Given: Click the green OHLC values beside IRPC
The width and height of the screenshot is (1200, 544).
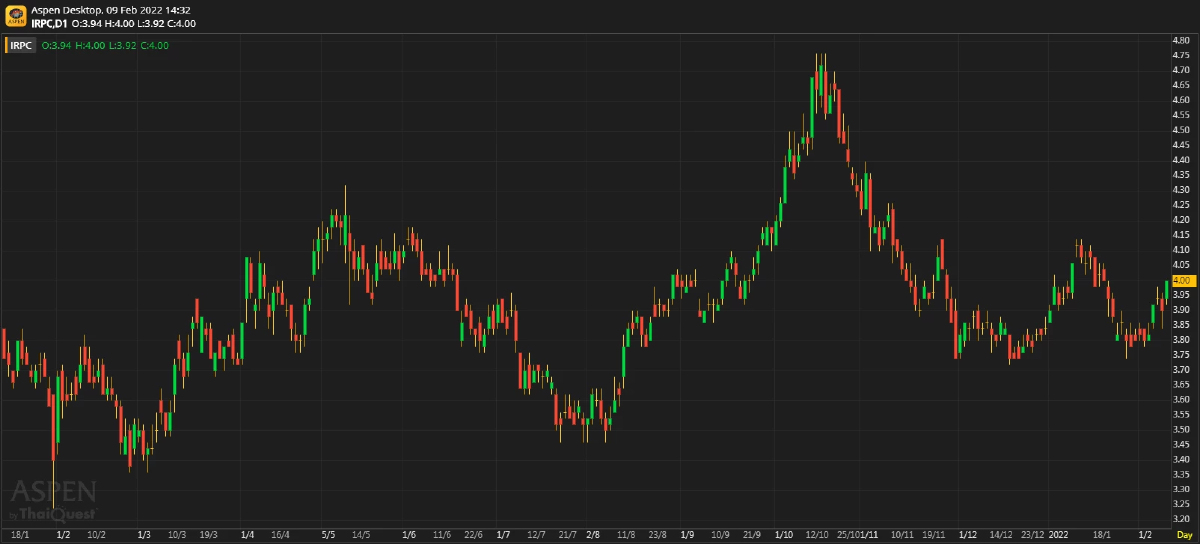Looking at the screenshot, I should 105,45.
